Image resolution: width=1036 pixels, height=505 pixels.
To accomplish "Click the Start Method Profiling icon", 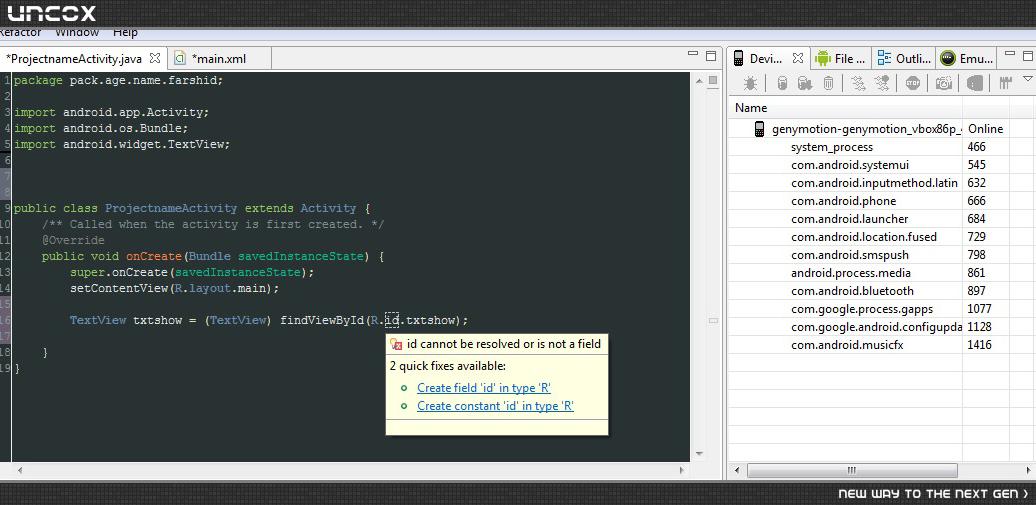I will click(x=881, y=83).
